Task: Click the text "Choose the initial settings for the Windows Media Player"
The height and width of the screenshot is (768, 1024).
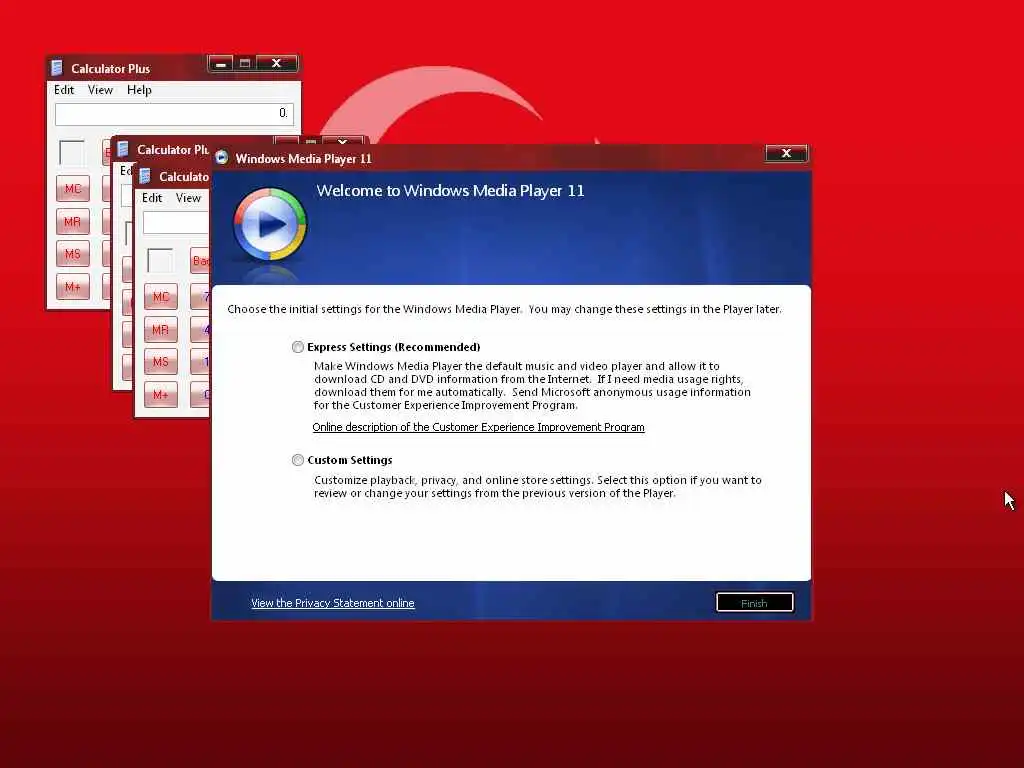Action: 374,309
